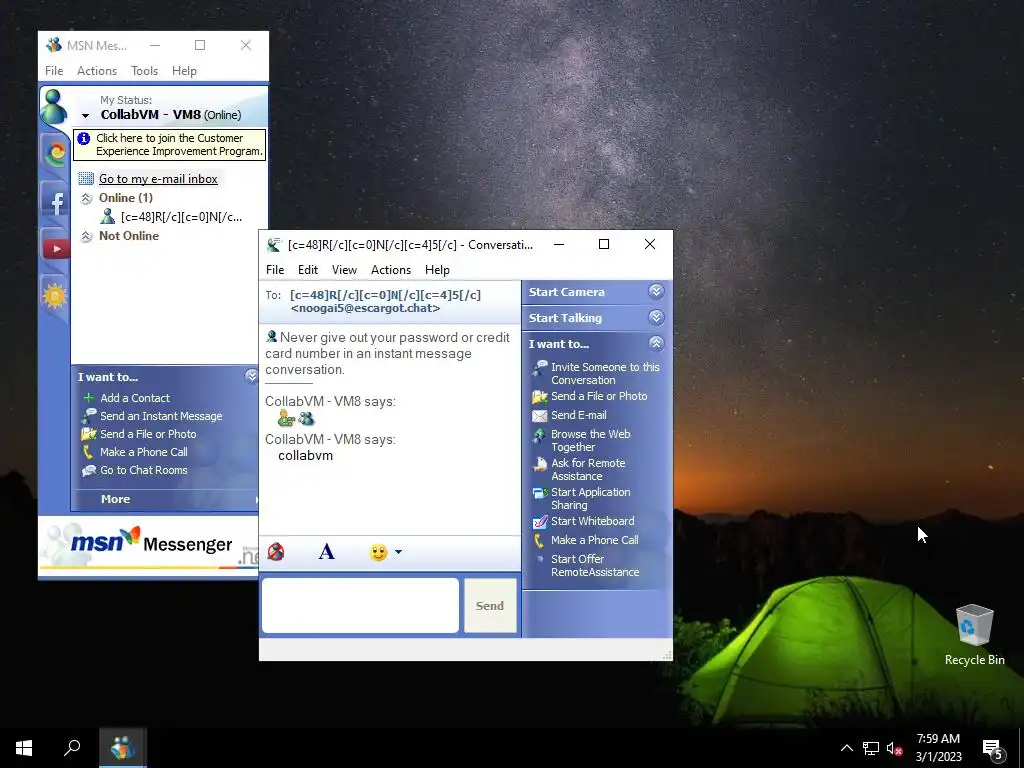1024x768 pixels.
Task: Open the Tools menu in MSN Messenger
Action: click(x=144, y=71)
